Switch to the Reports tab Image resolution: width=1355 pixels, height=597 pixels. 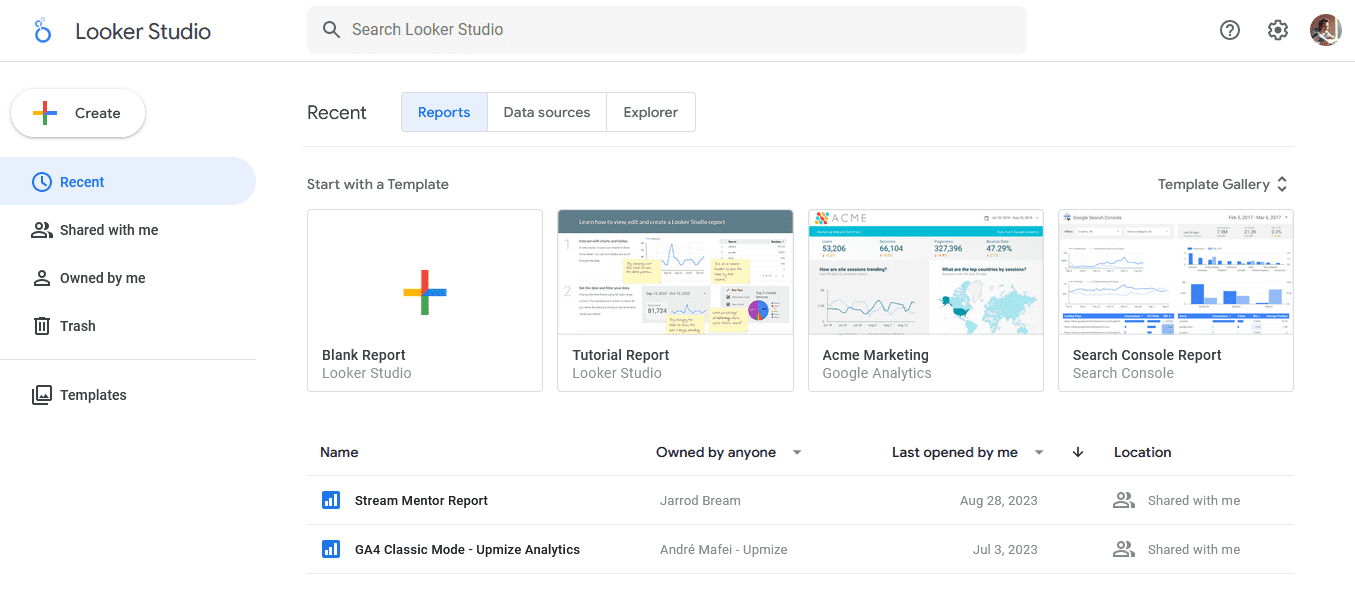click(x=444, y=112)
